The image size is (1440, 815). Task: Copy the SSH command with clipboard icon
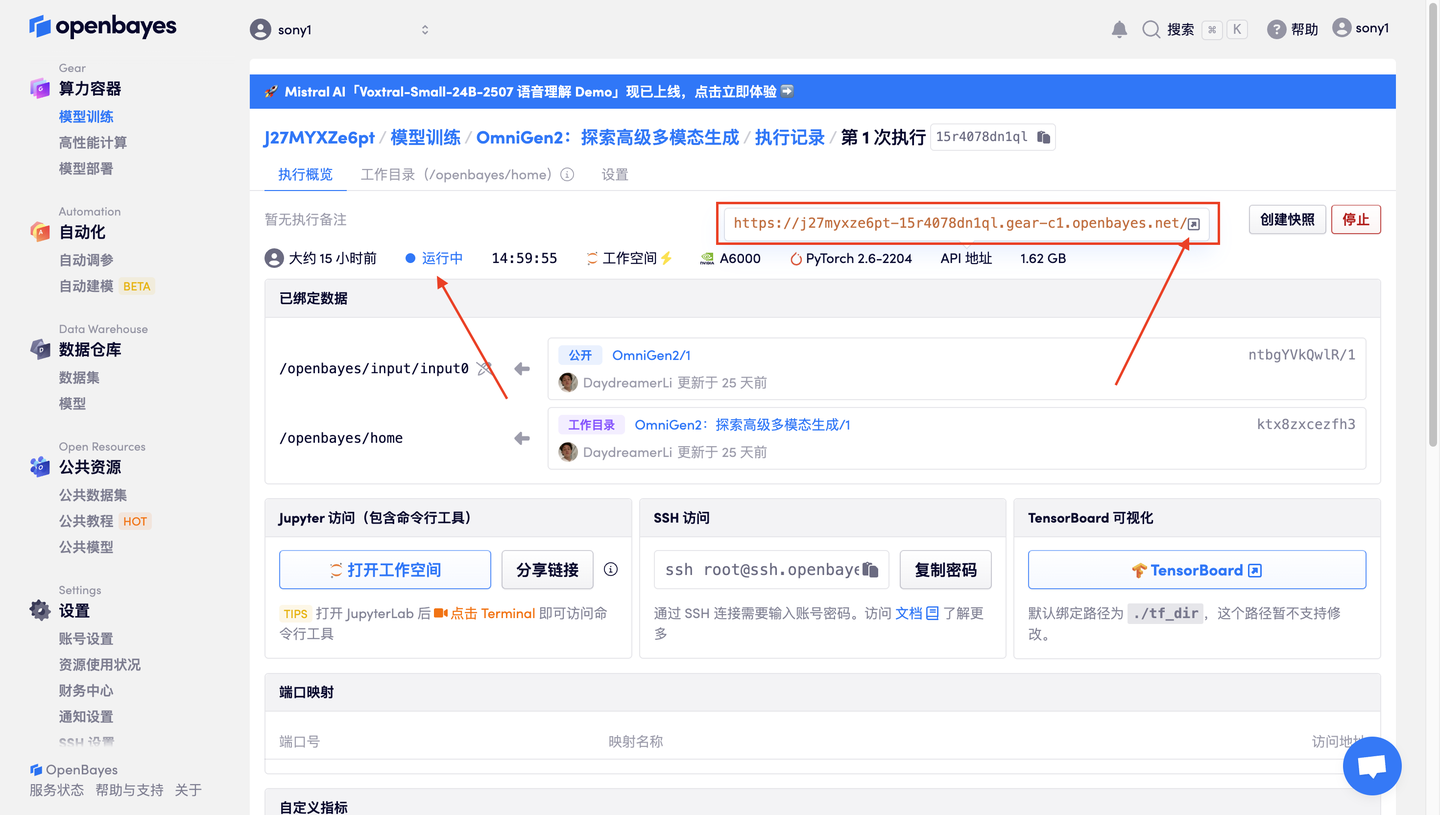[x=870, y=569]
